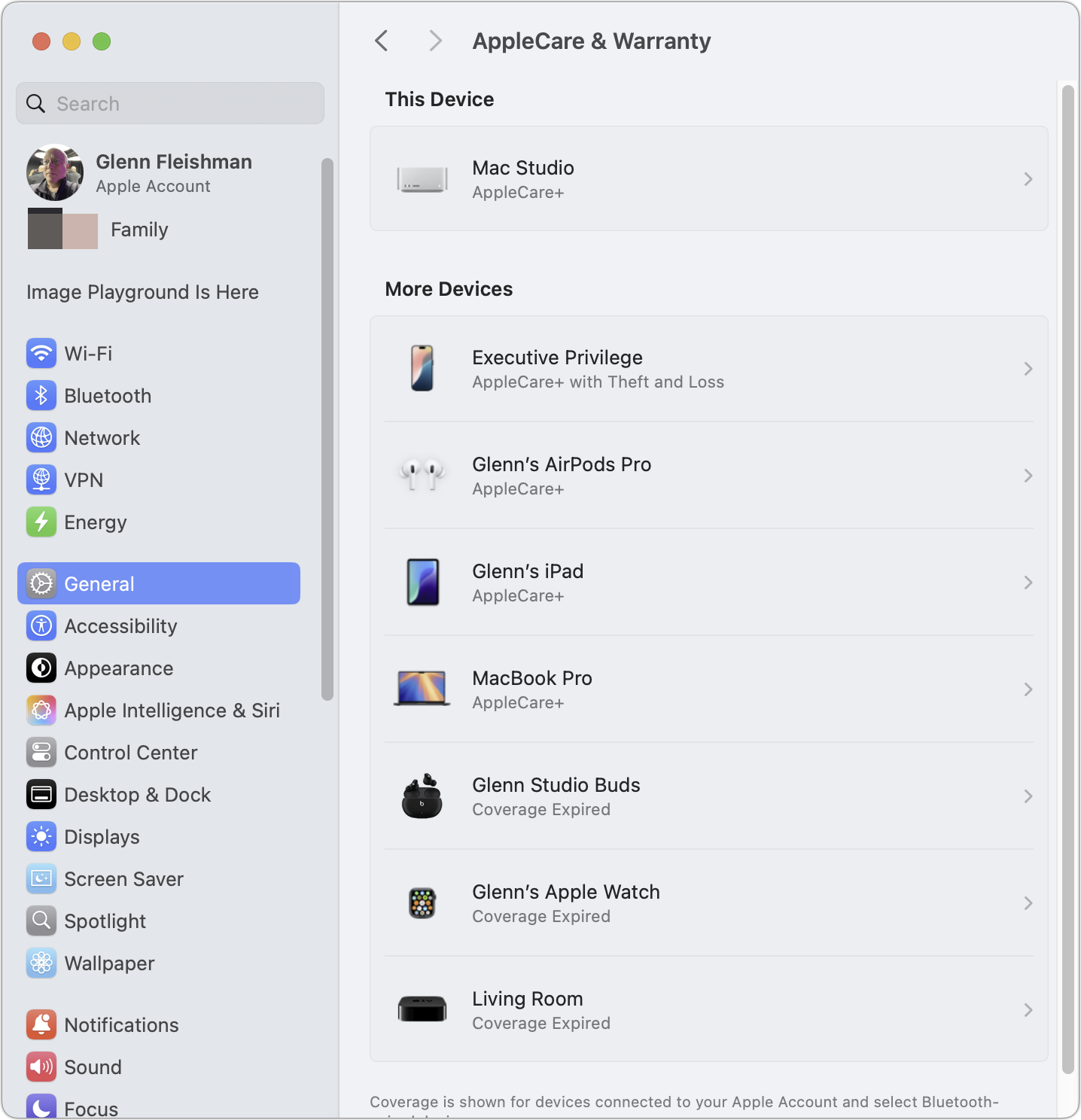Expand Glenn's Apple Watch row chevron

(1028, 903)
